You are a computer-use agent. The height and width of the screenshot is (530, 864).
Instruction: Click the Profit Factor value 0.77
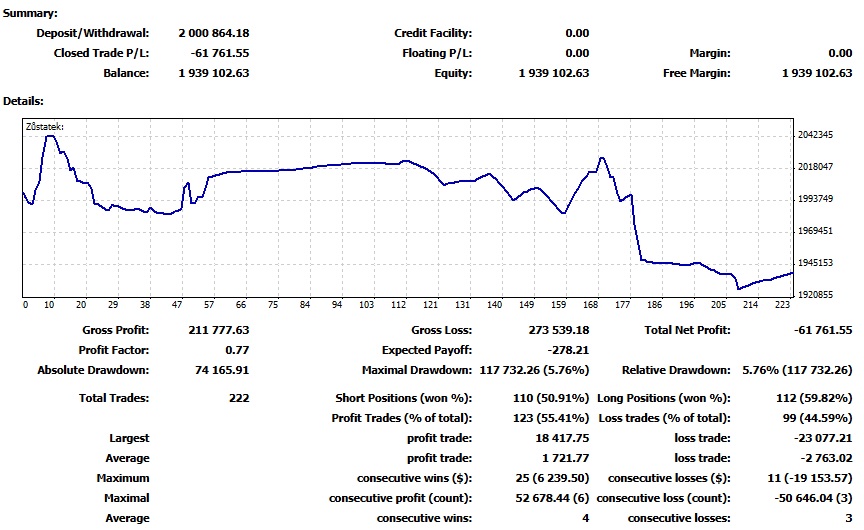(237, 350)
